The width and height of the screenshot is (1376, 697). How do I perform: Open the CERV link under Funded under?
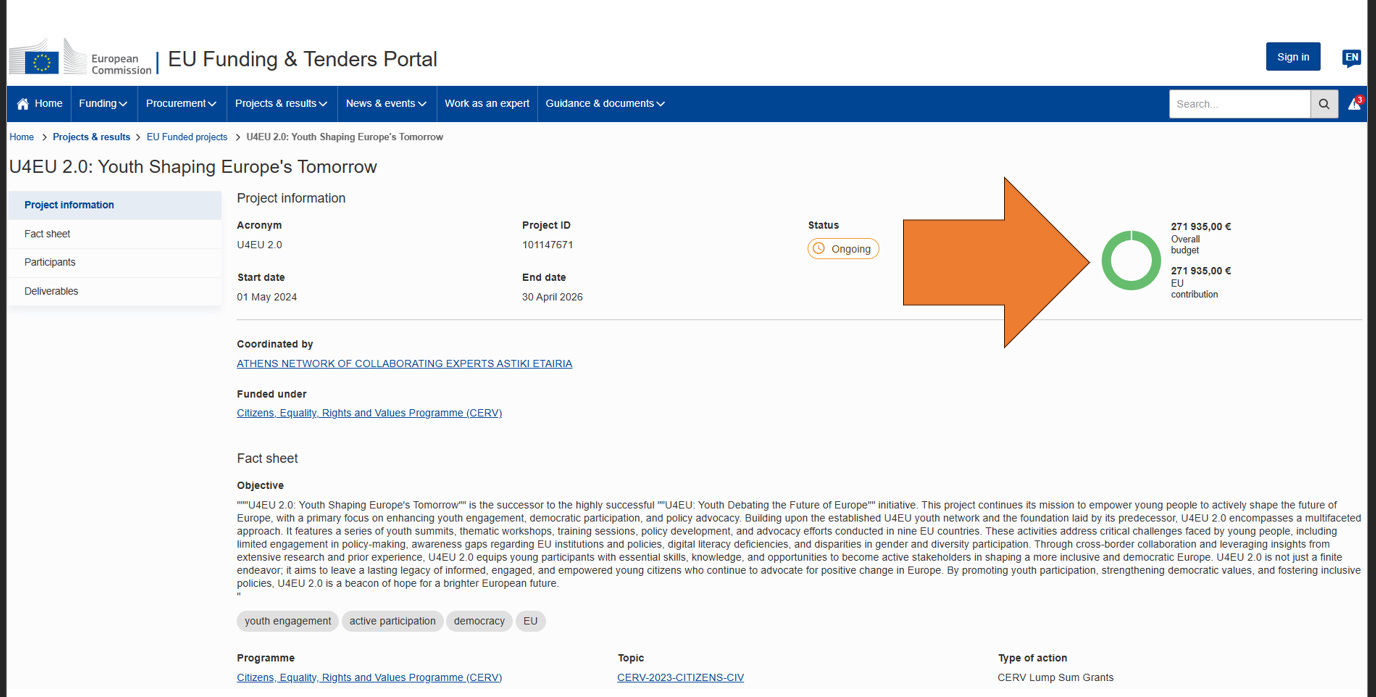(x=369, y=413)
